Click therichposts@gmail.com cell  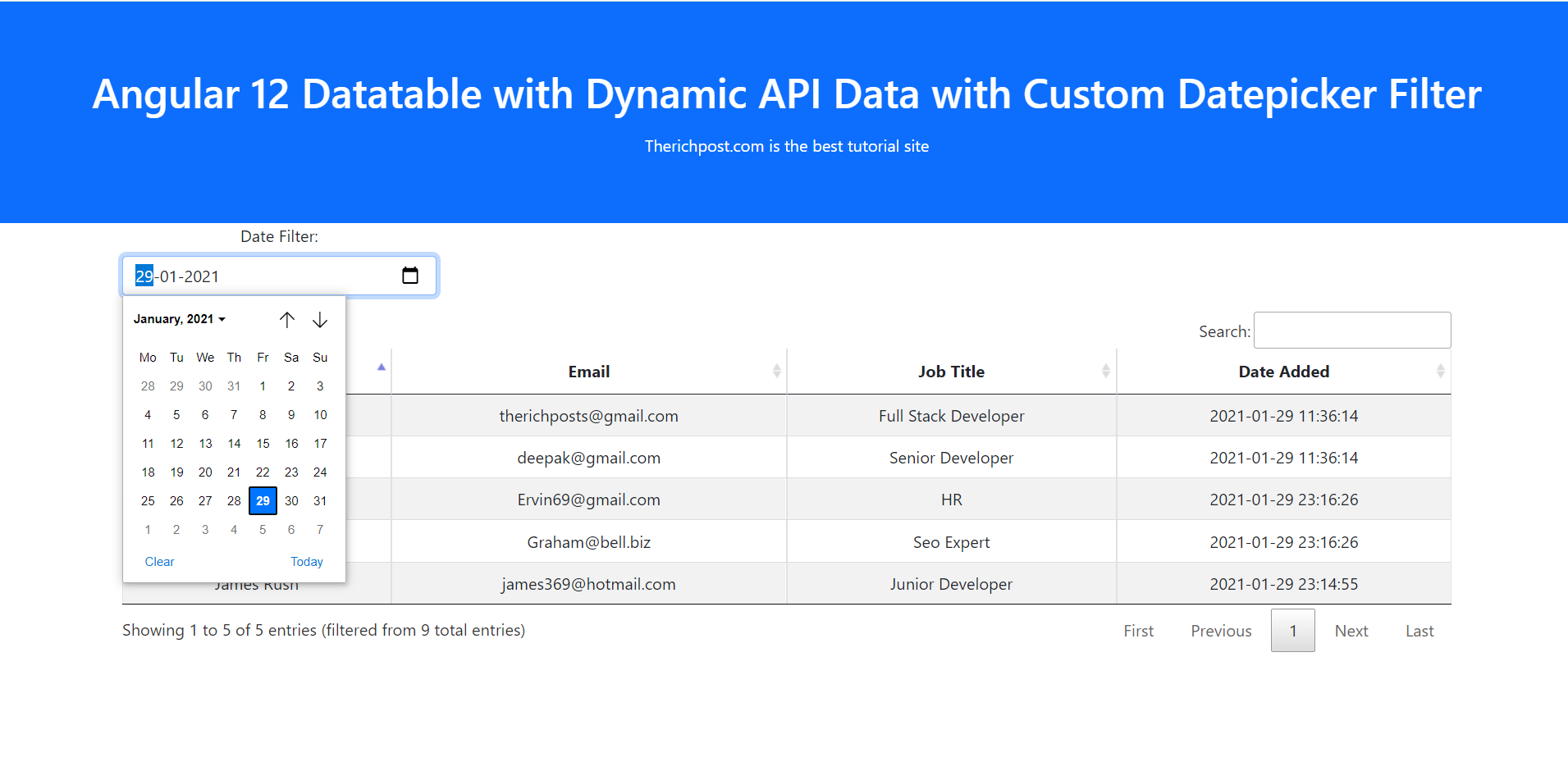(589, 416)
